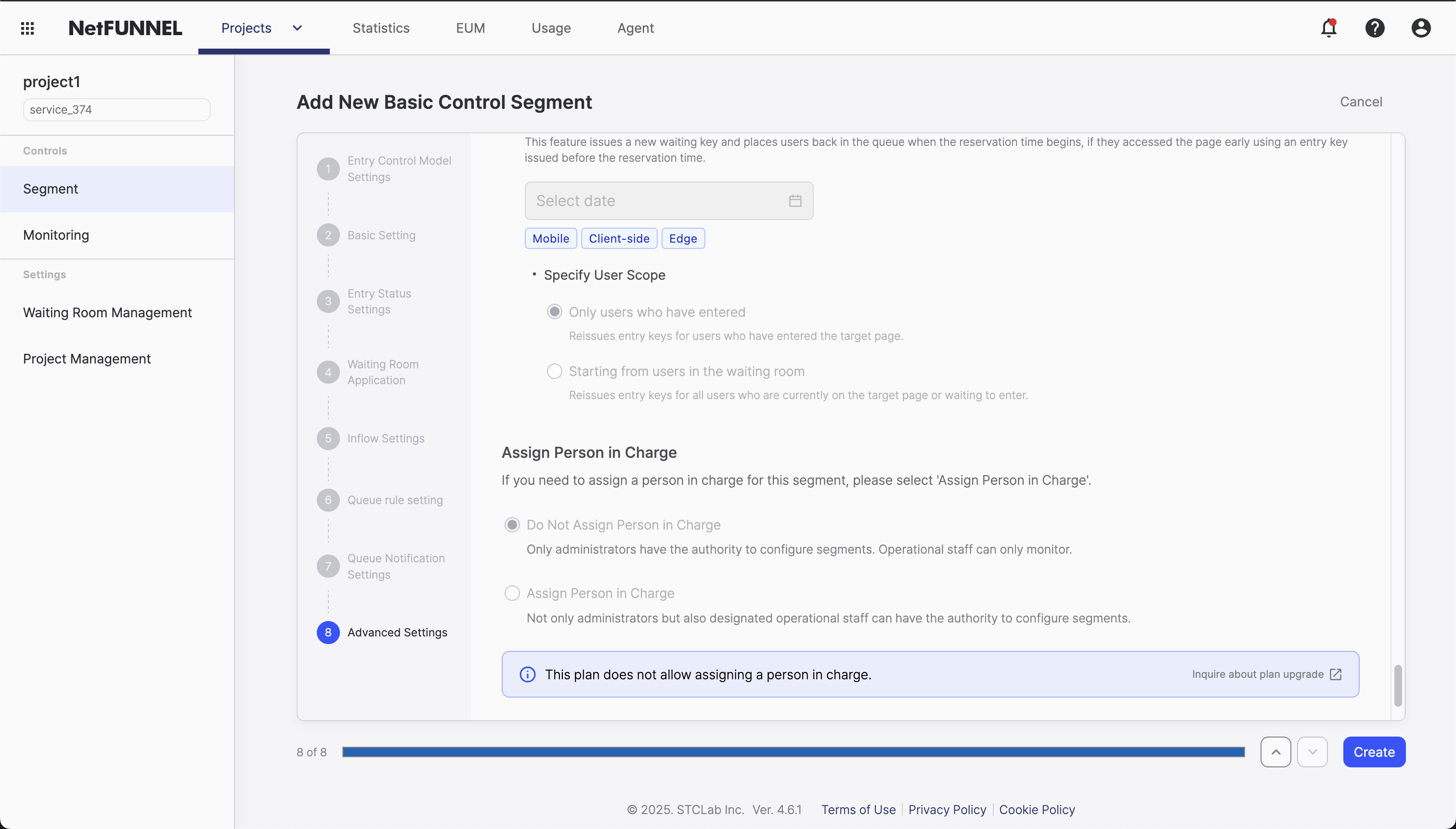The height and width of the screenshot is (829, 1456).
Task: Click the service_374 input field
Action: coord(116,109)
